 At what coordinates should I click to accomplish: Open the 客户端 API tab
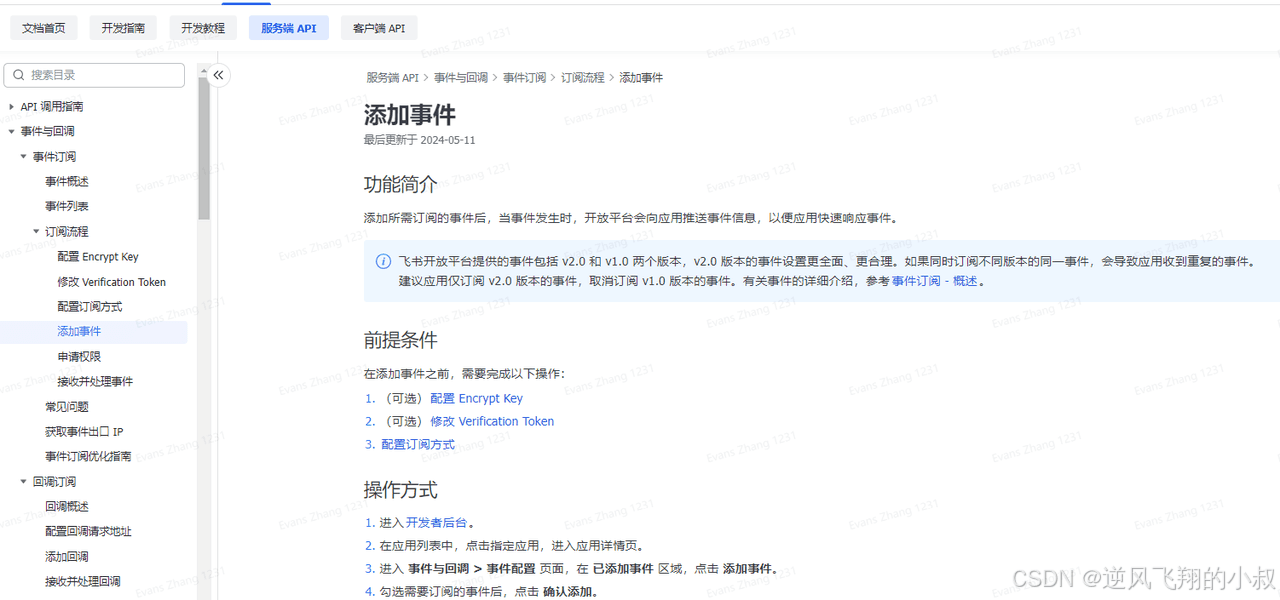[x=379, y=28]
